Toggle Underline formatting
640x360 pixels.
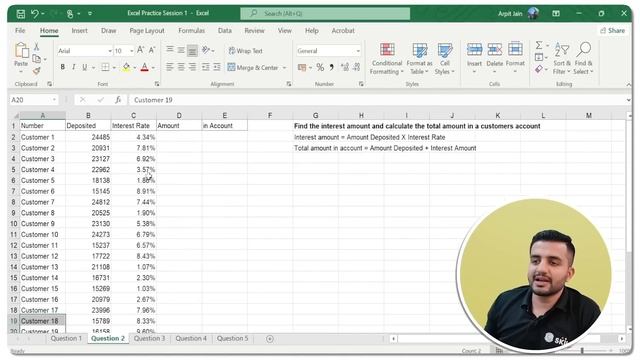84,67
